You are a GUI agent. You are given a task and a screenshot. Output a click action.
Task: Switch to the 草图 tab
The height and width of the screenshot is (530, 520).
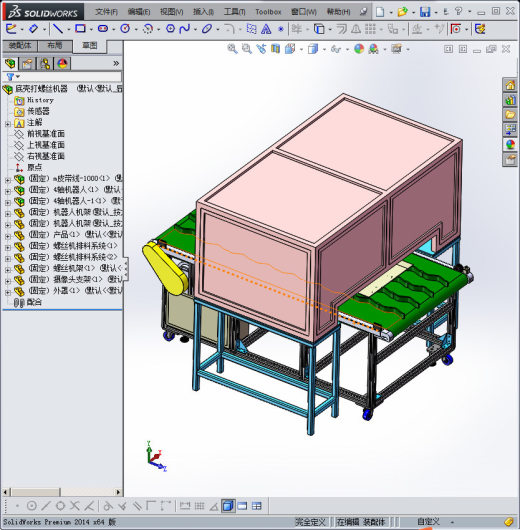click(90, 46)
